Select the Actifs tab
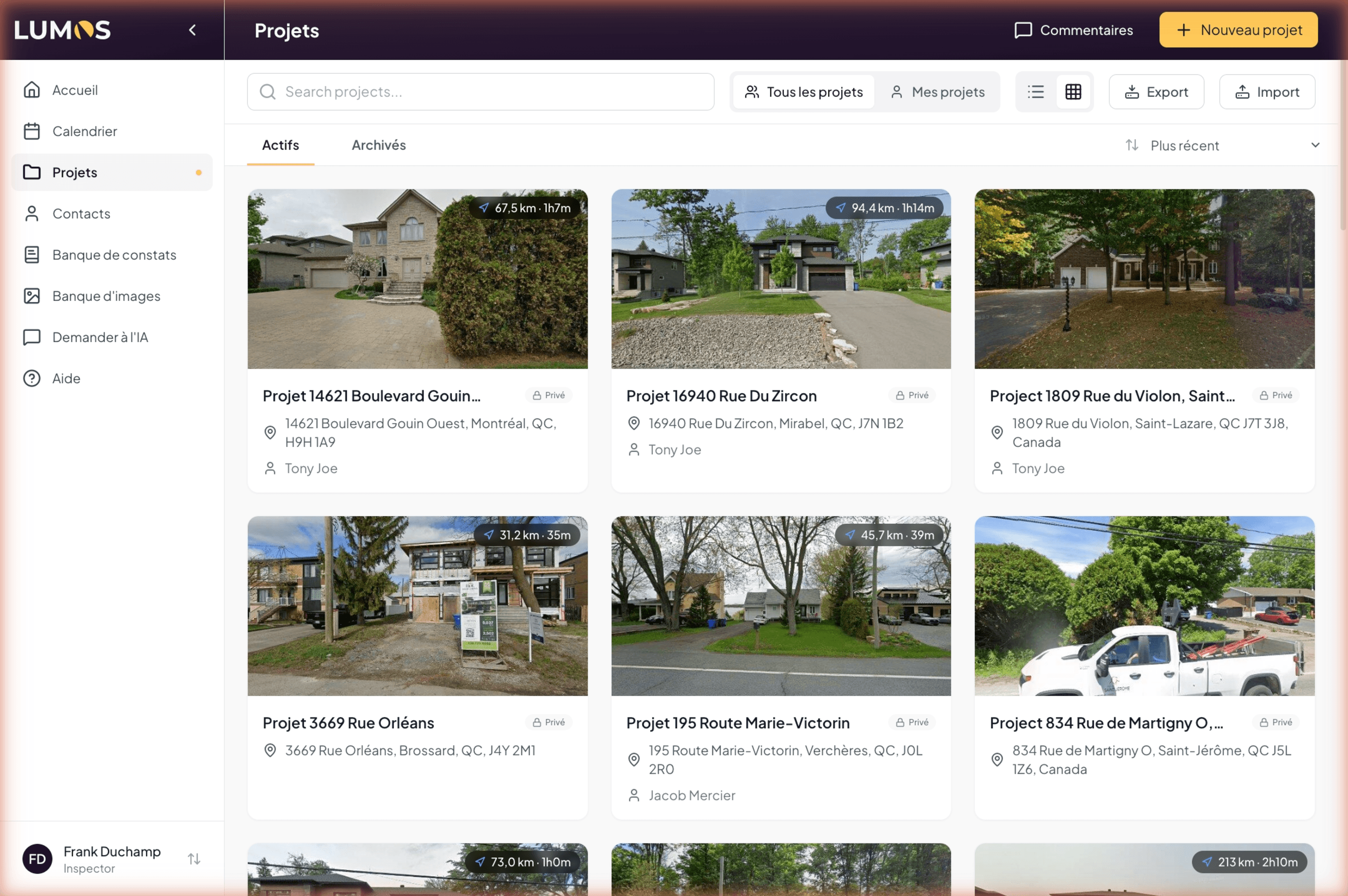The width and height of the screenshot is (1348, 896). (x=280, y=145)
